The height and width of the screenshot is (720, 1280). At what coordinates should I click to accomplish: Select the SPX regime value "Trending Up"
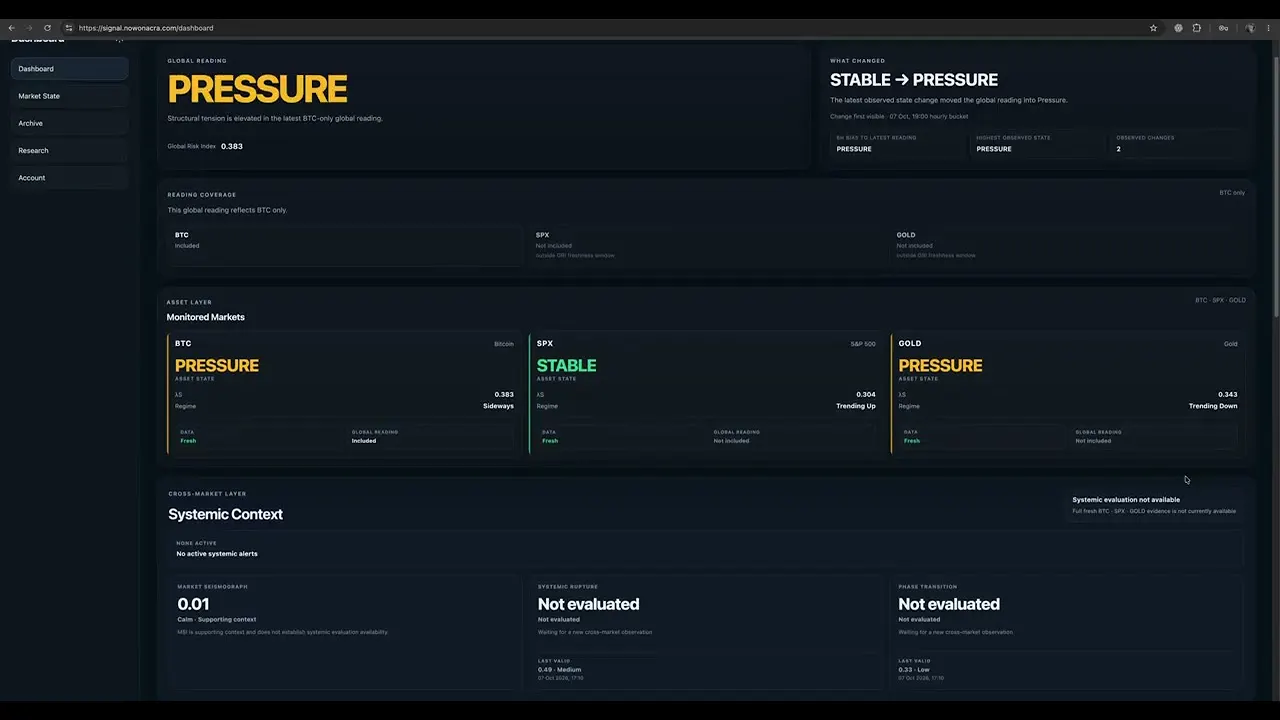[856, 406]
